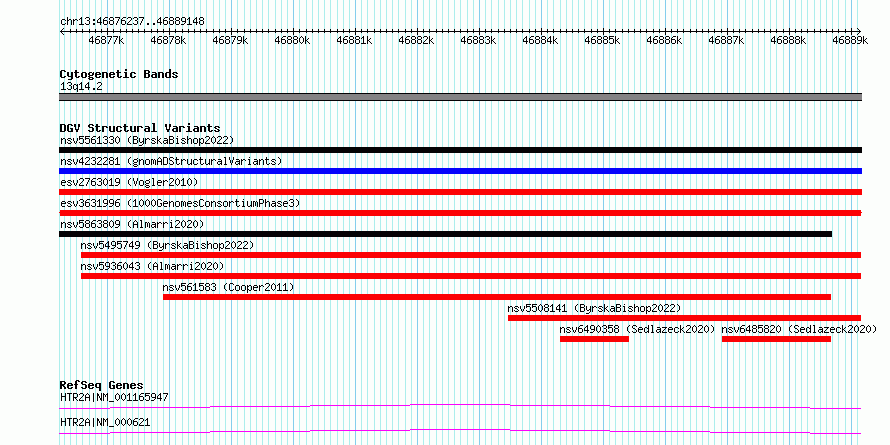Screen dimensions: 890x445
Task: Open esv3631996 (1000GenomesConsortiumPhase3) label
Action: pos(180,203)
